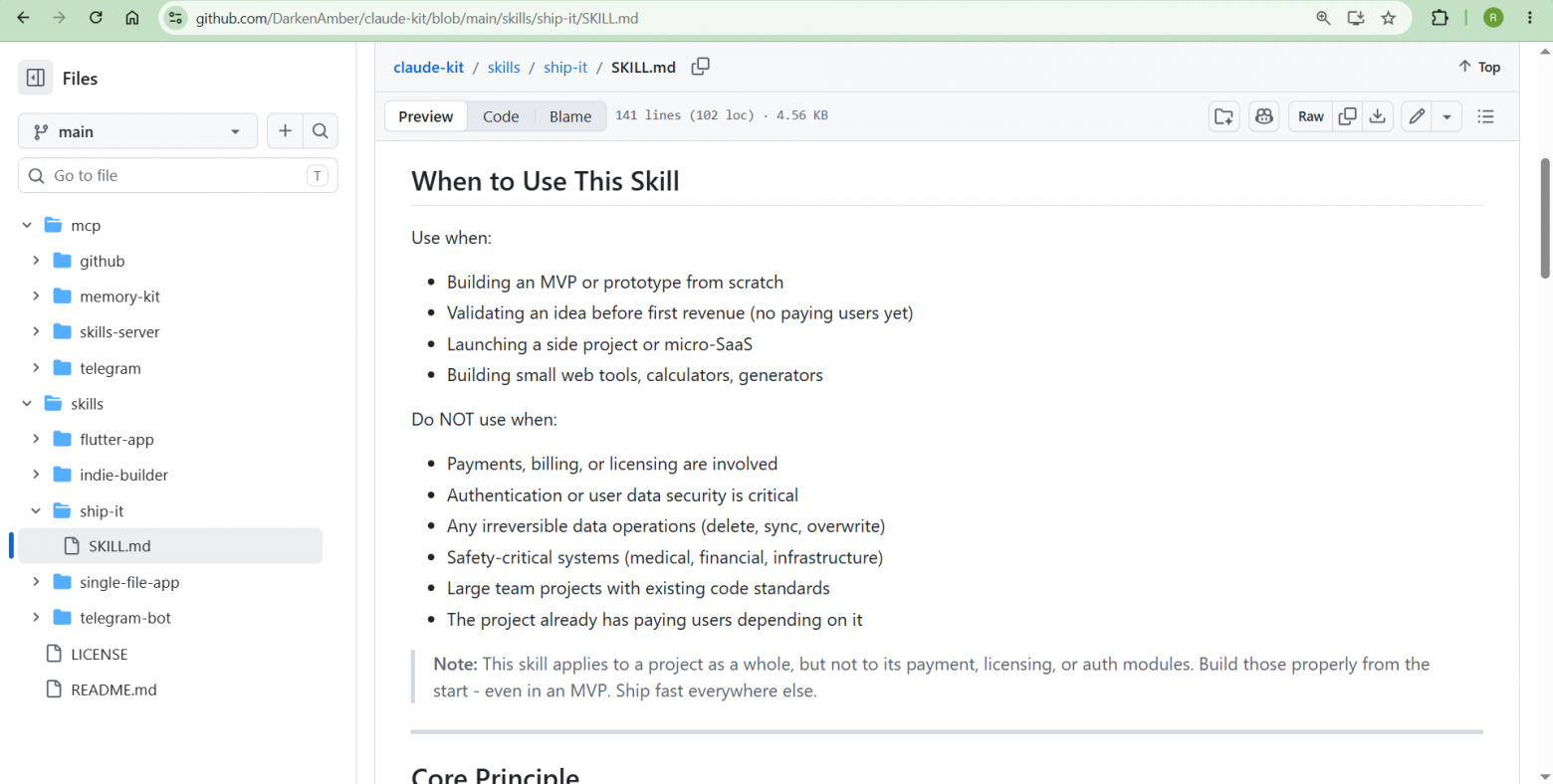Focus the Go to file field
Image resolution: width=1553 pixels, height=784 pixels.
click(x=178, y=176)
